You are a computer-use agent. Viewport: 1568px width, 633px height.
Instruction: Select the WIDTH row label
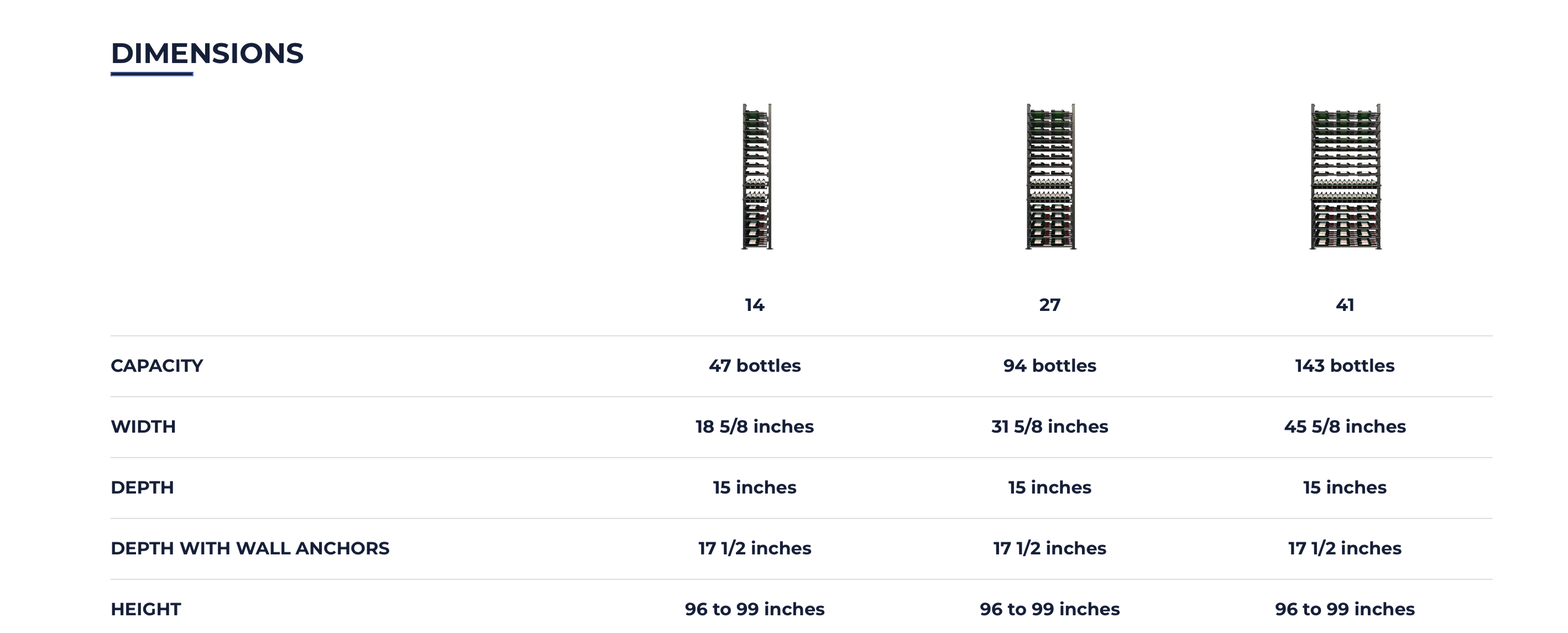pos(143,427)
